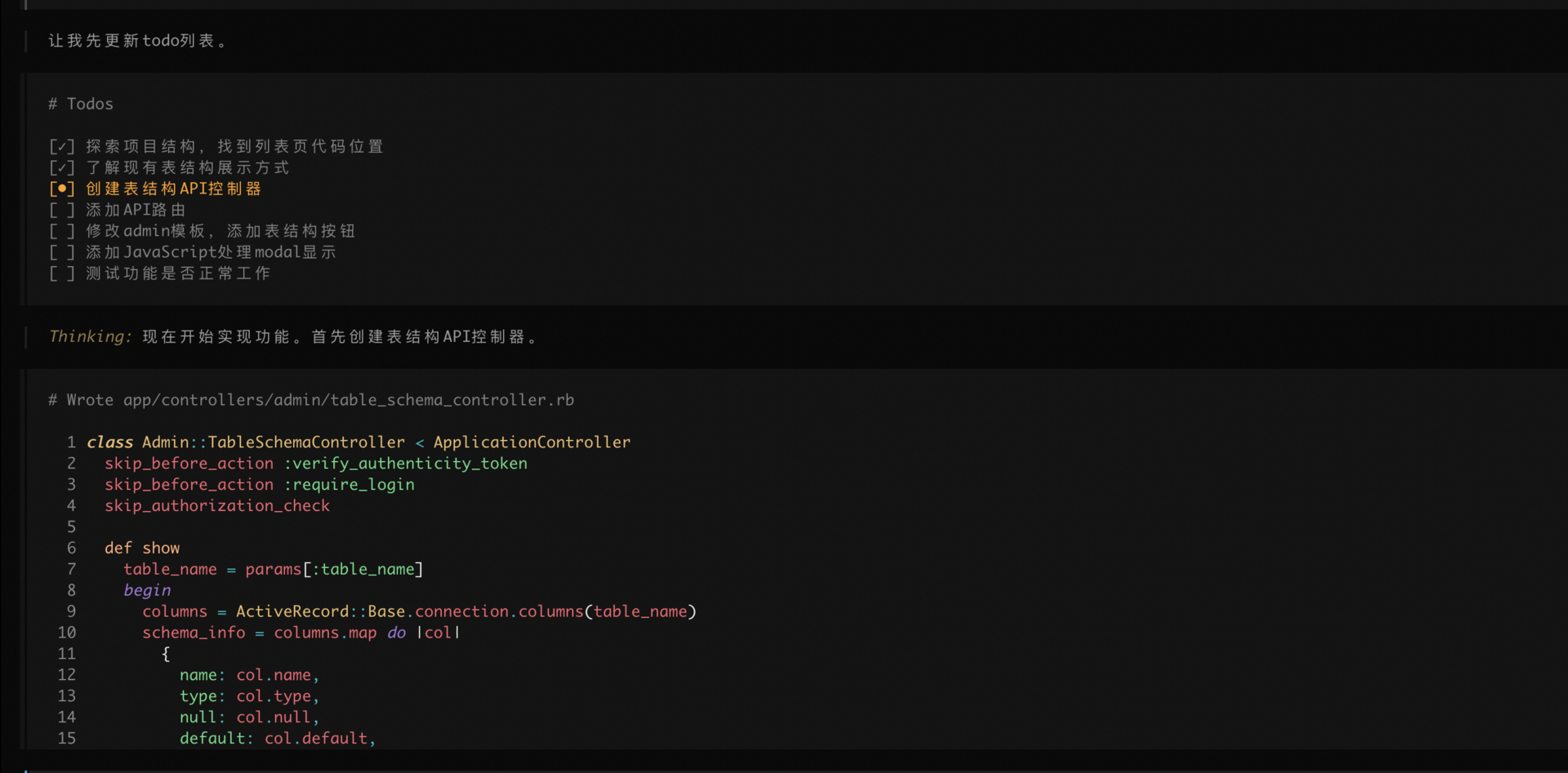Click ':verify_authenticity_token' symbol on line 2
This screenshot has width=1568, height=773.
(405, 464)
